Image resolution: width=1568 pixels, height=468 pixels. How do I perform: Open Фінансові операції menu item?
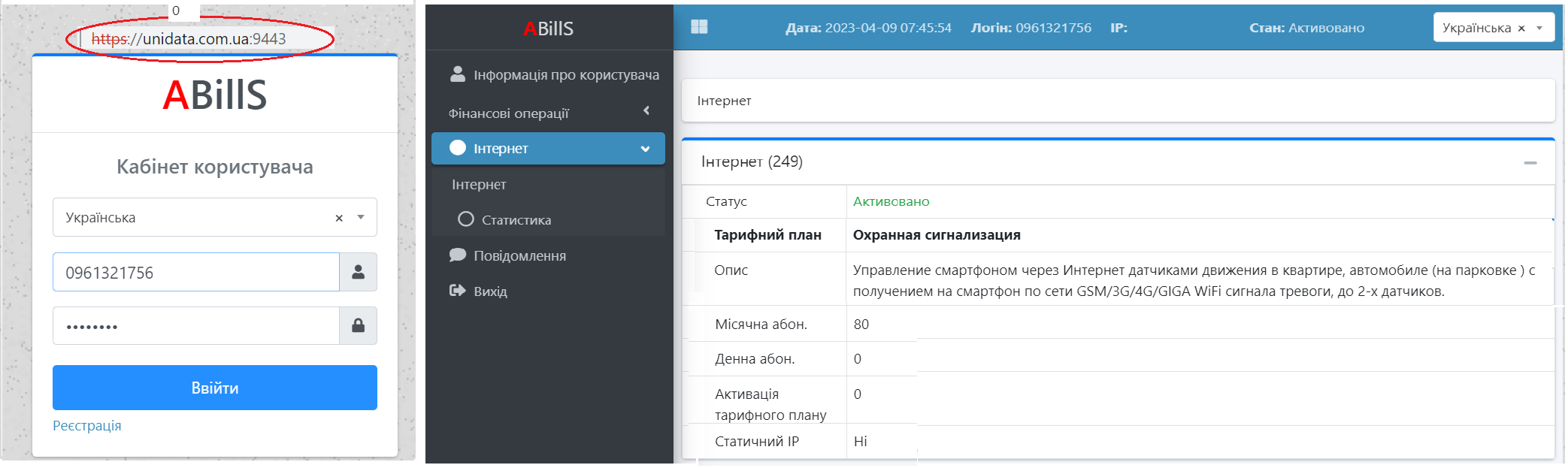click(548, 113)
